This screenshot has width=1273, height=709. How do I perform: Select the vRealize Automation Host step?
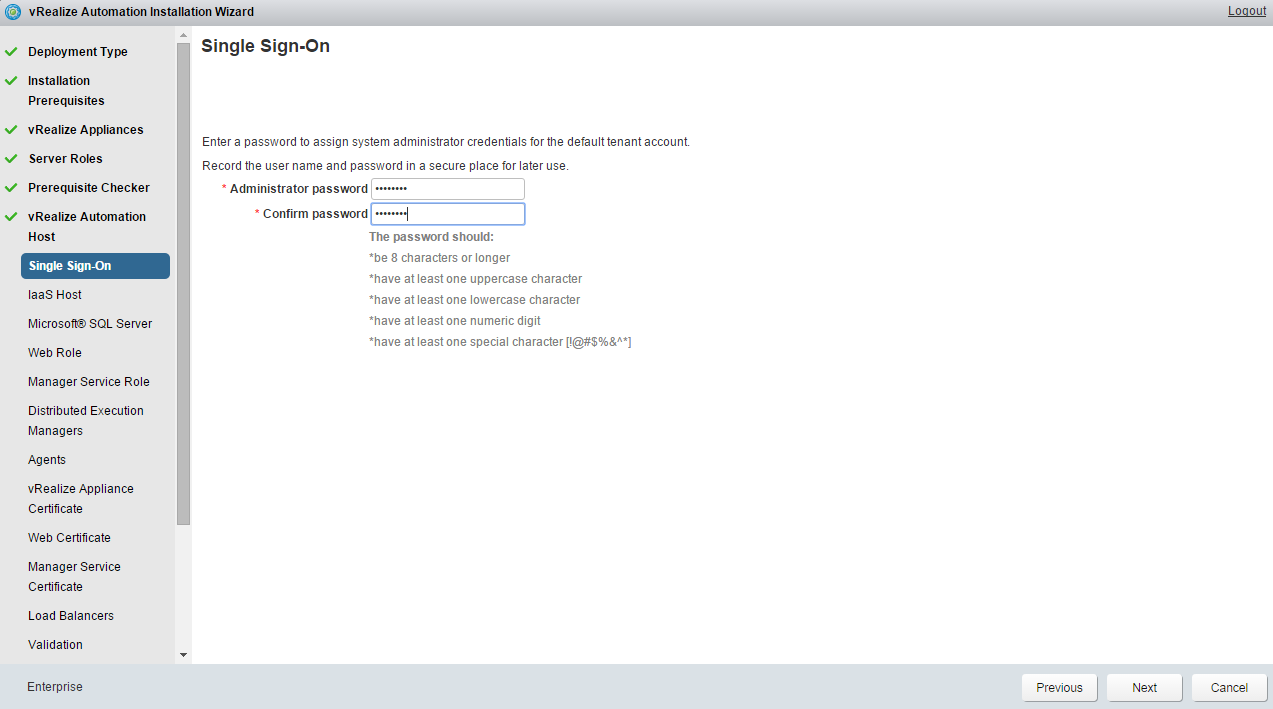(87, 227)
